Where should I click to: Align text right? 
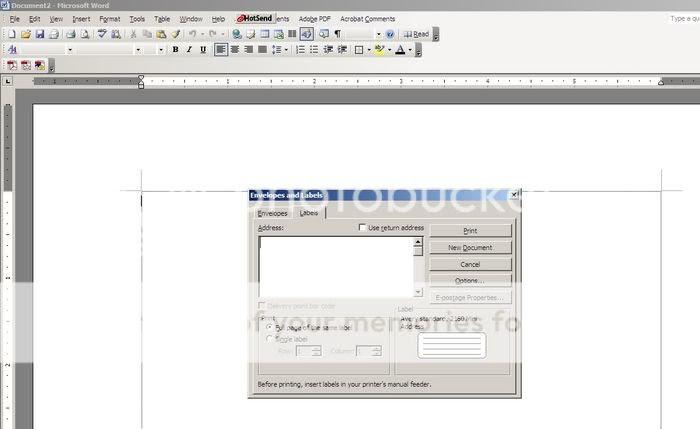(x=249, y=50)
